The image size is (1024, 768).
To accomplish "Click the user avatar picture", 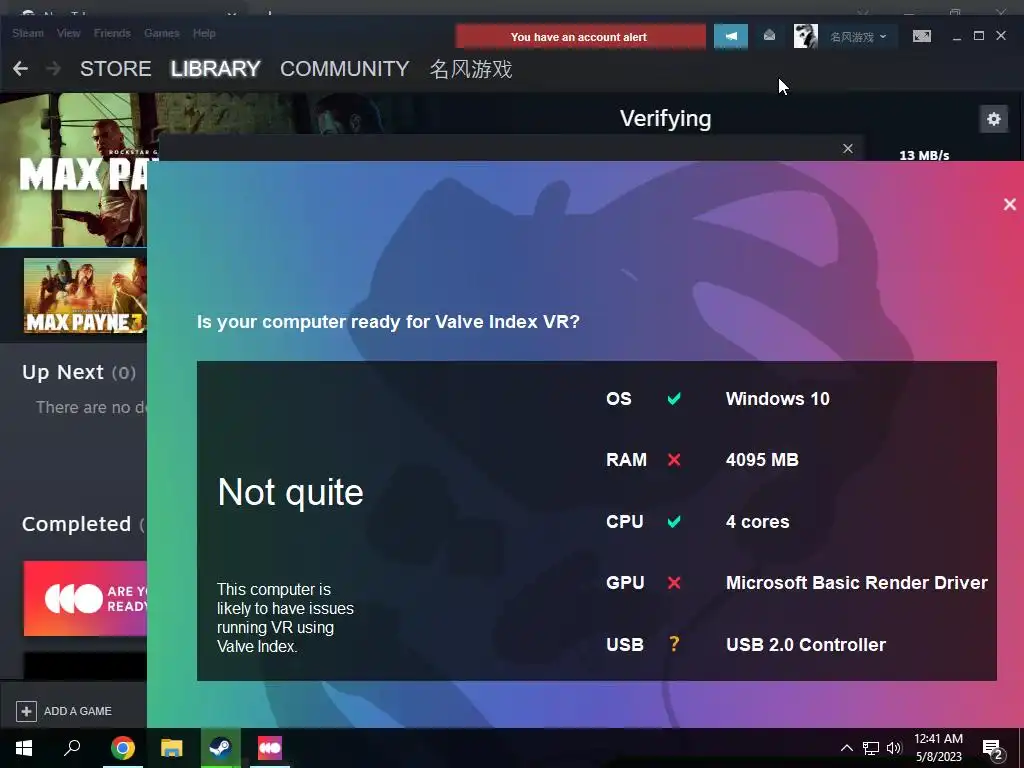I will click(x=805, y=37).
